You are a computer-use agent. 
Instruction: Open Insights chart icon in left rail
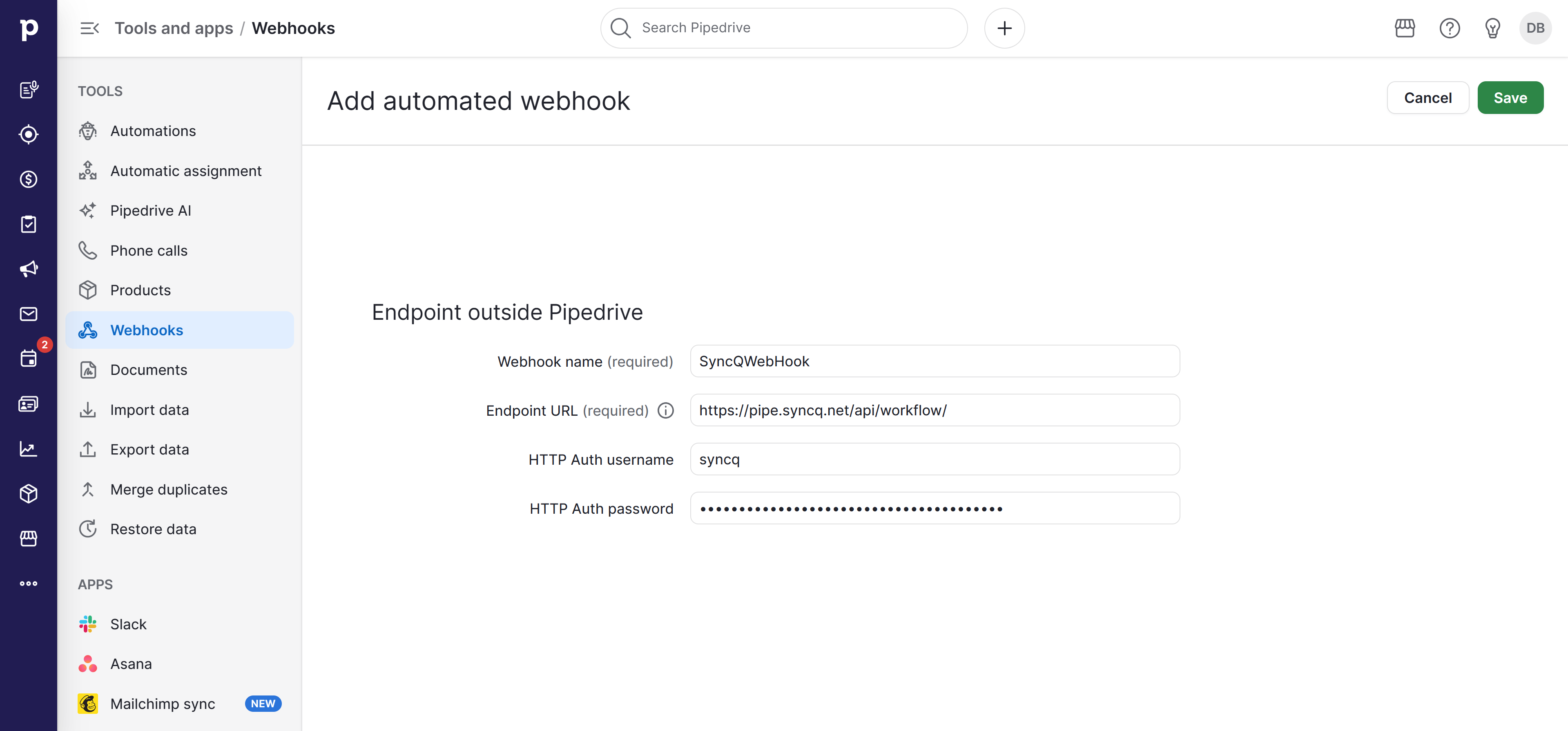(29, 448)
